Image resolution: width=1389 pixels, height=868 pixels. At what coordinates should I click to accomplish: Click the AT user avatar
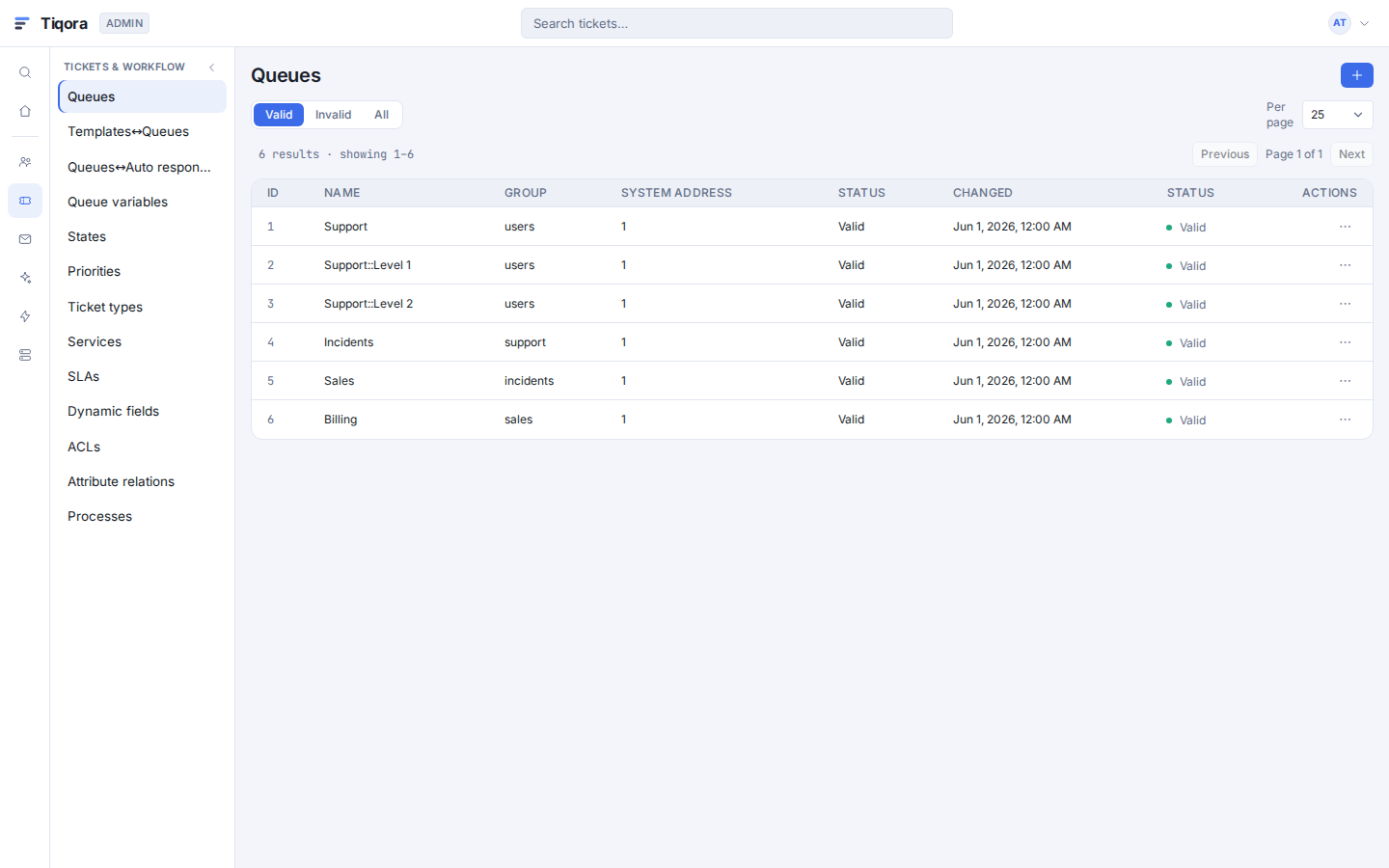(1339, 23)
